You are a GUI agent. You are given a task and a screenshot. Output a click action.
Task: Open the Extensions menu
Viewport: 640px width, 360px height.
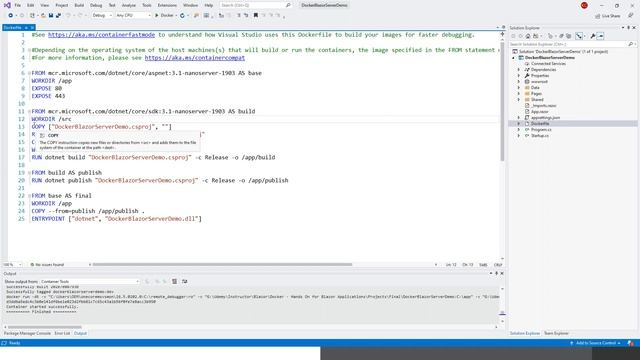[167, 5]
